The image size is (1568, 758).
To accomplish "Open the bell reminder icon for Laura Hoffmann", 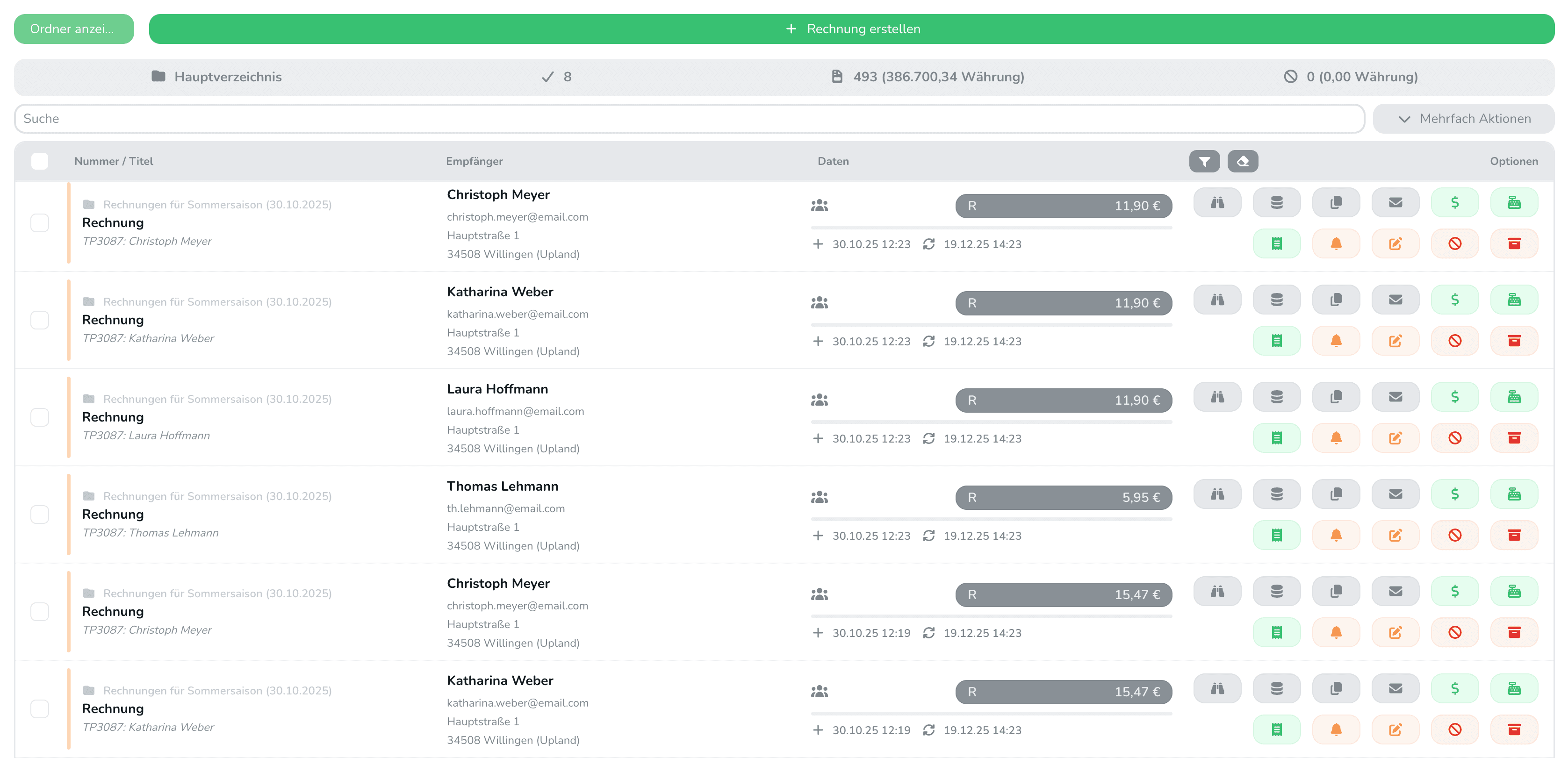I will (1336, 437).
